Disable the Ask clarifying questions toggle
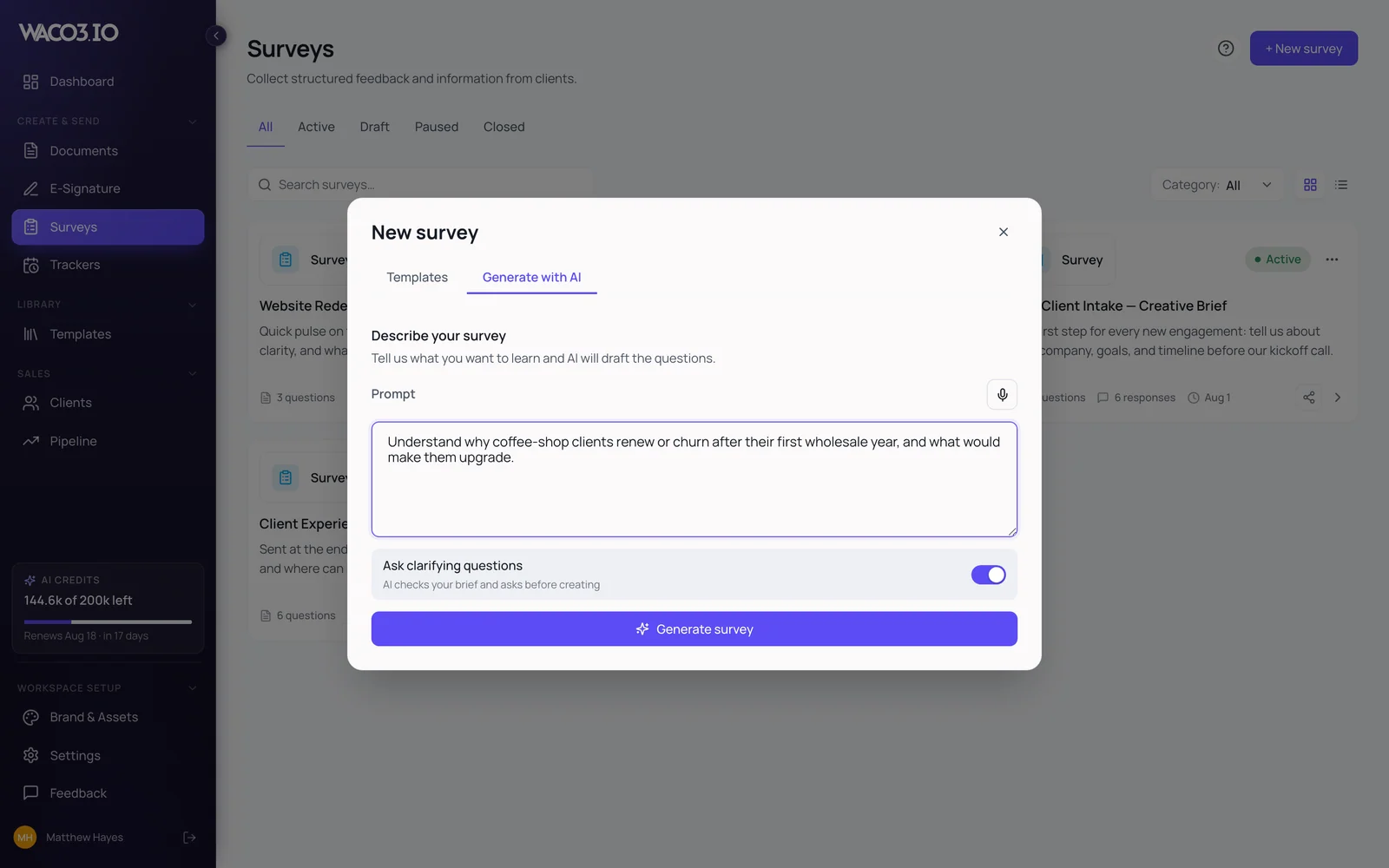Screen dimensions: 1389x868 [x=988, y=575]
